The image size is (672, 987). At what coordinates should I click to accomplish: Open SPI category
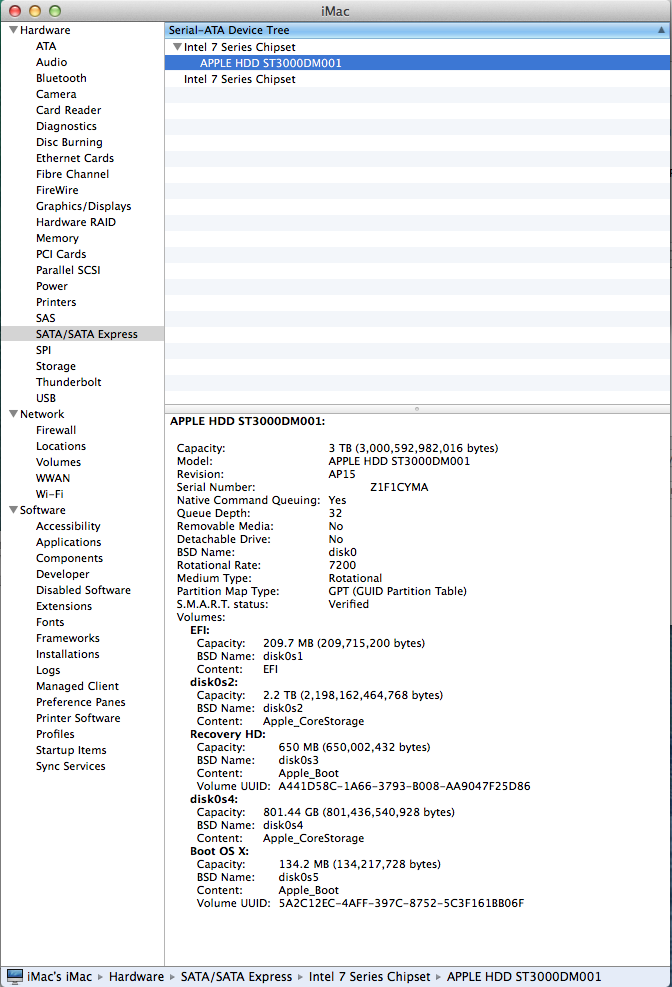(43, 350)
